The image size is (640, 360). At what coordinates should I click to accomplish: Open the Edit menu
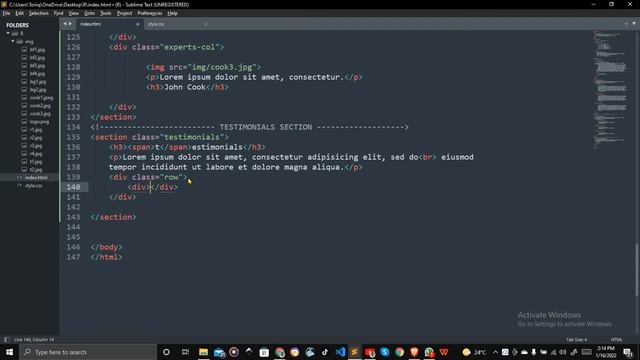(19, 13)
